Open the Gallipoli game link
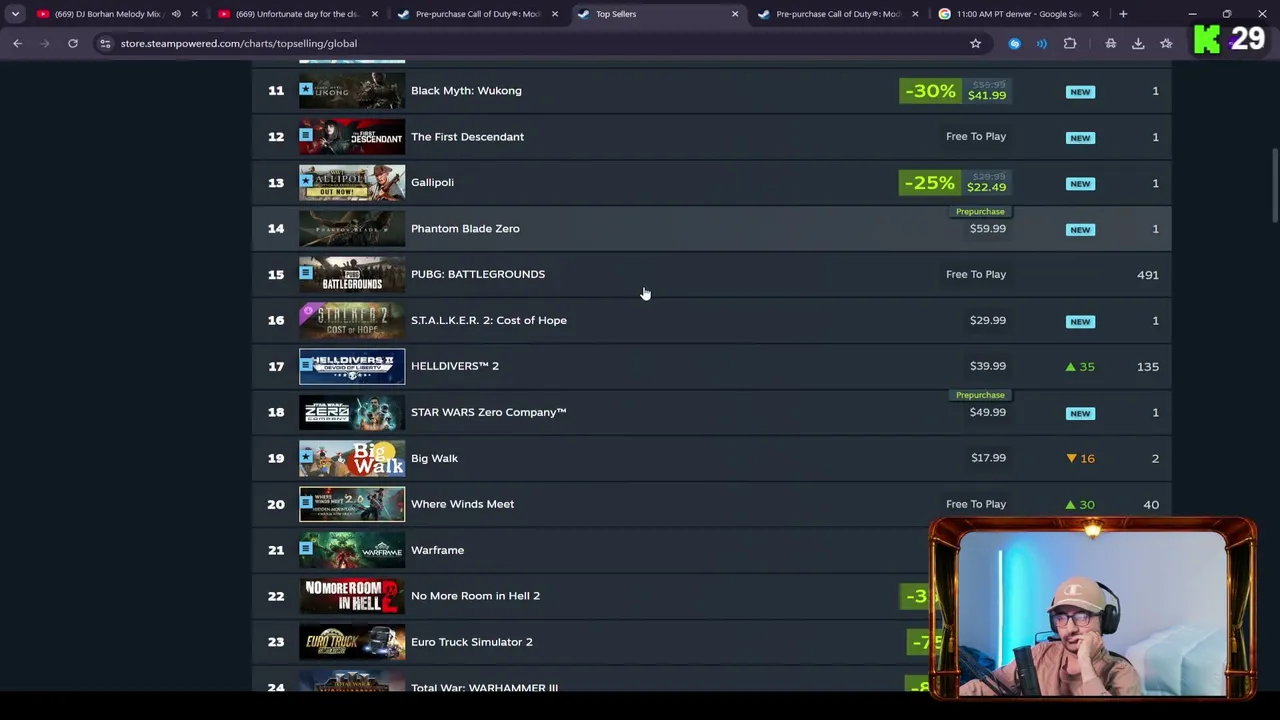 click(x=432, y=182)
